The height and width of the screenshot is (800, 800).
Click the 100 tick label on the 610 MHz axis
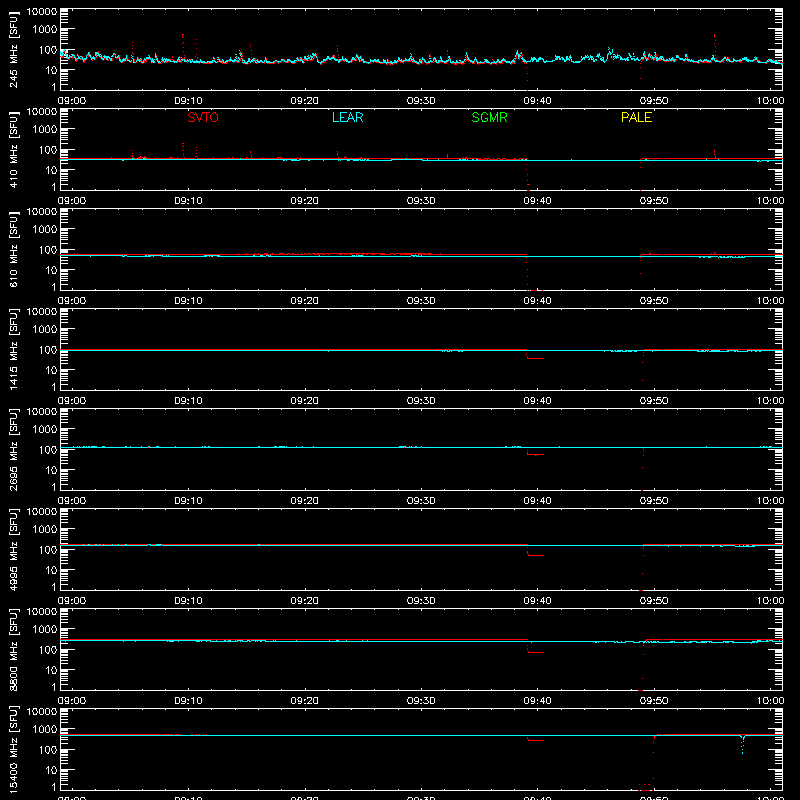(48, 250)
